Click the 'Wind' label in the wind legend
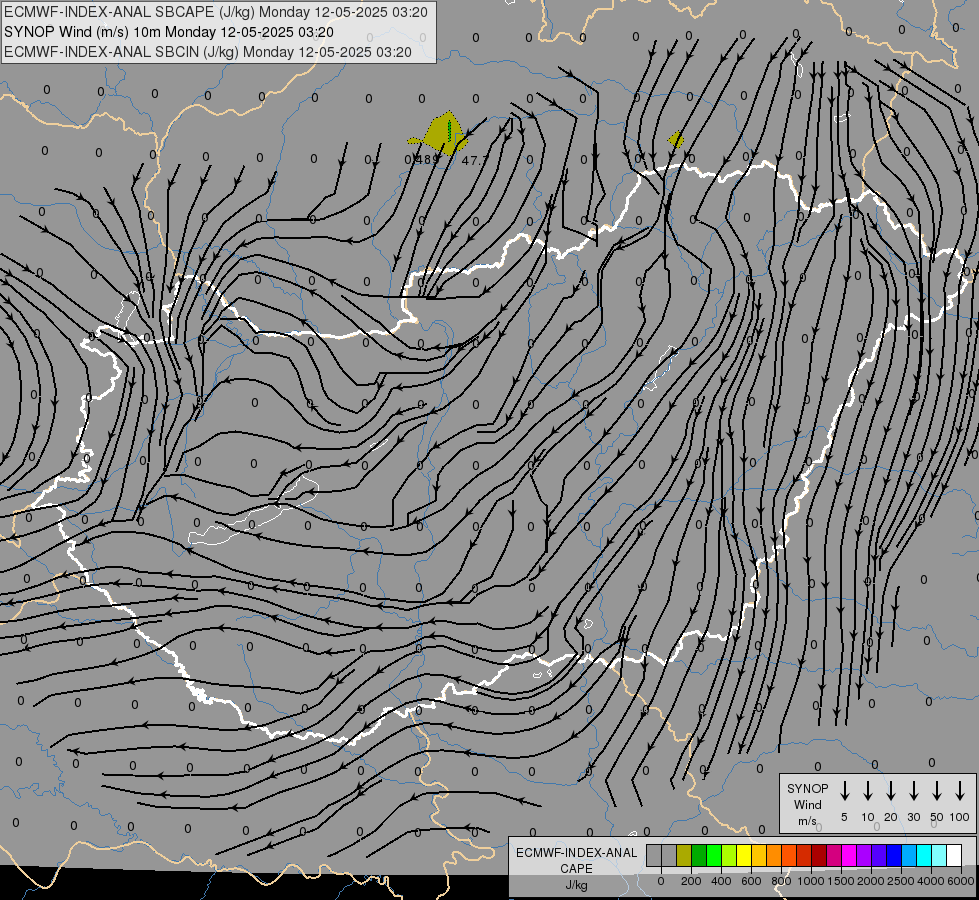979x900 pixels. coord(807,805)
